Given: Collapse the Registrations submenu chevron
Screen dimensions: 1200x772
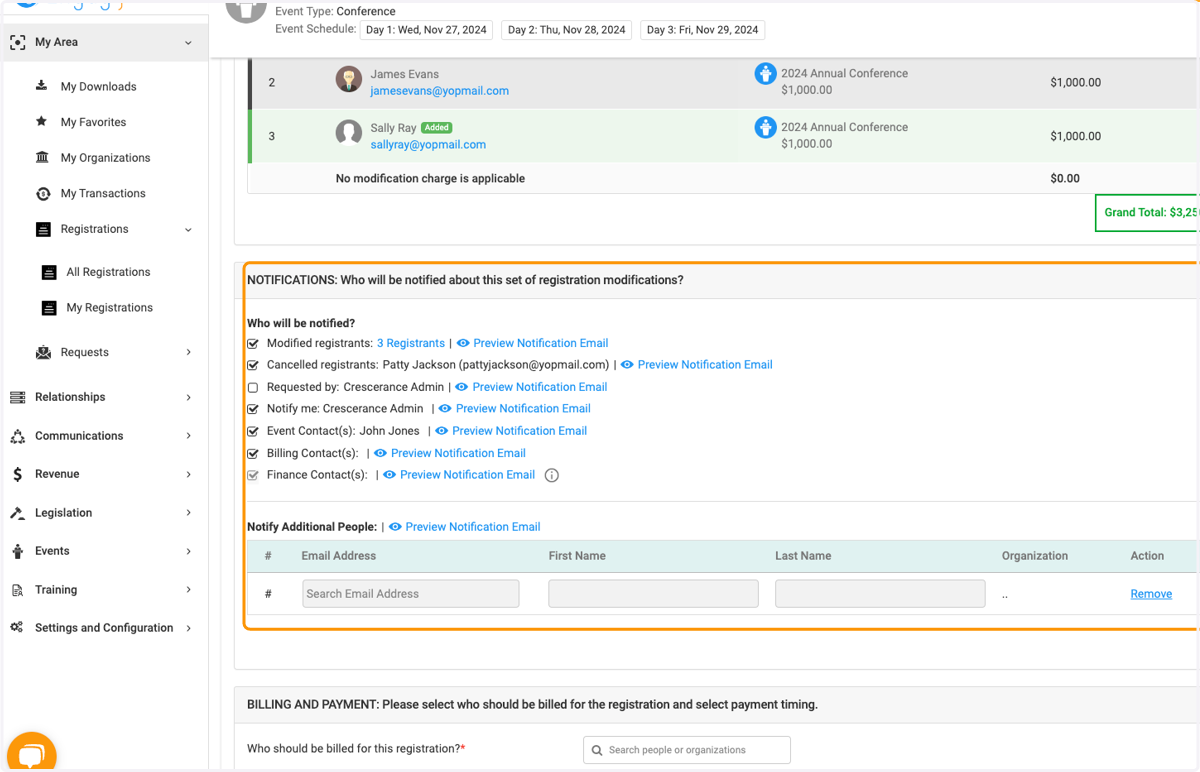Looking at the screenshot, I should pos(188,230).
